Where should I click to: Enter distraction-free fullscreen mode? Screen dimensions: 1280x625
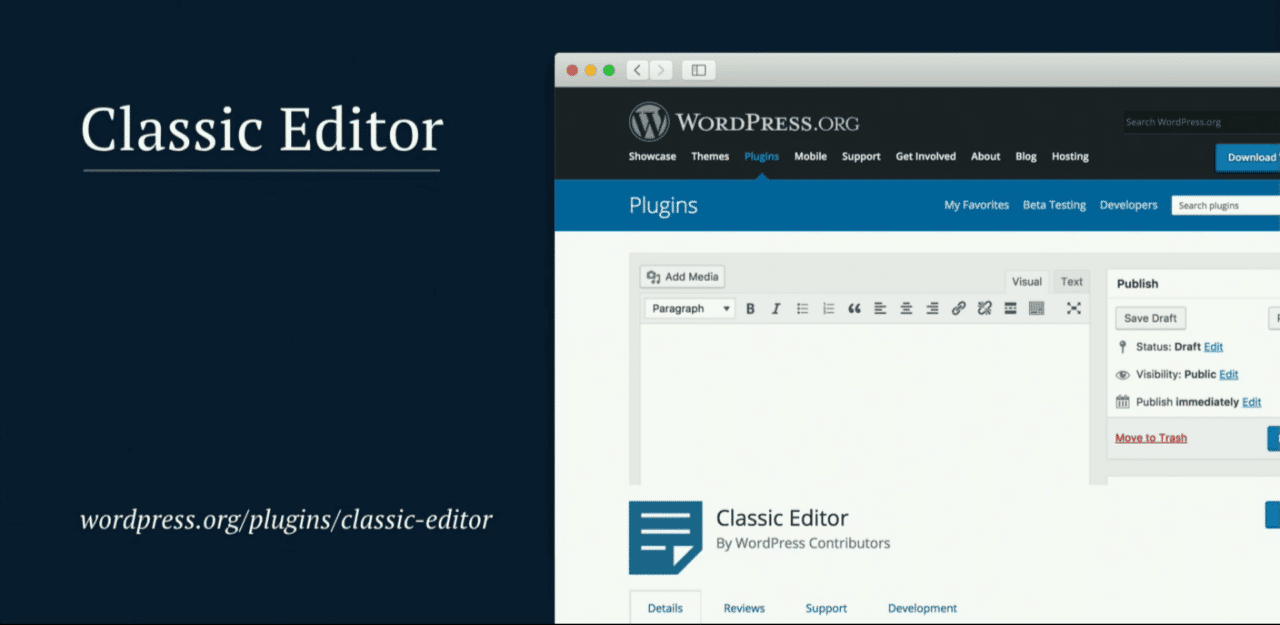pyautogui.click(x=1074, y=308)
